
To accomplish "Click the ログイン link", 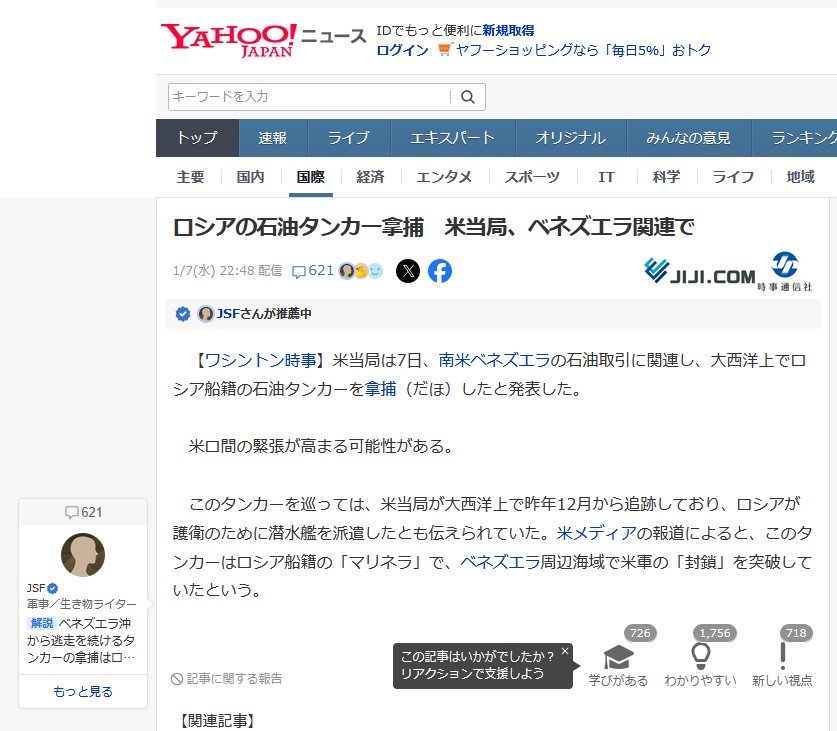I will tap(402, 50).
